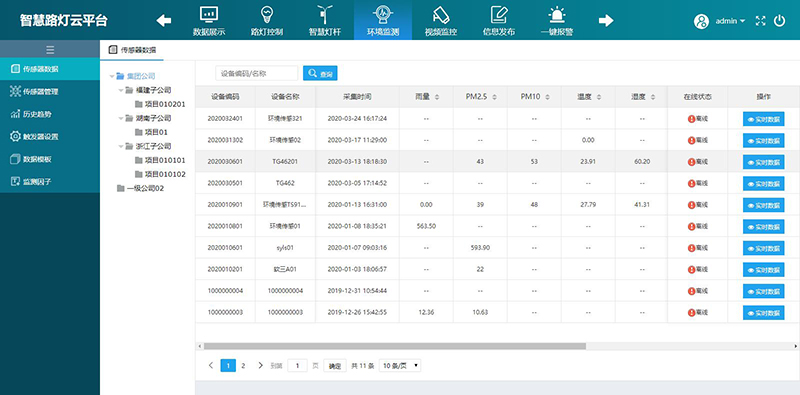This screenshot has width=800, height=395.
Task: Open the 智慧灯杆 lamp pole icon
Action: coord(324,14)
